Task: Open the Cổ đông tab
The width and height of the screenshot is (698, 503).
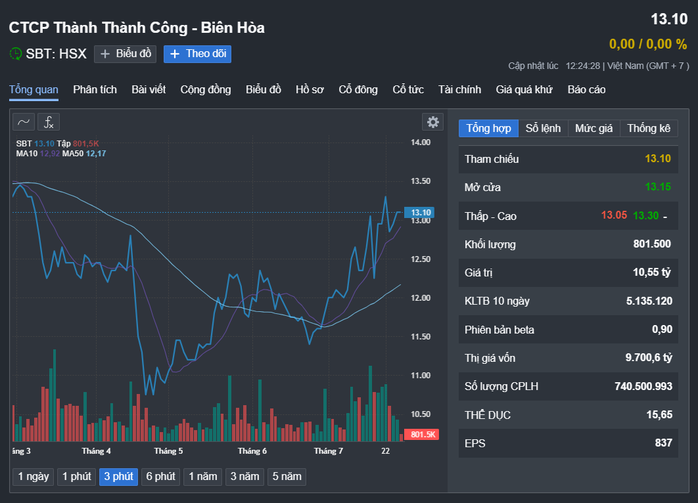Action: [358, 90]
